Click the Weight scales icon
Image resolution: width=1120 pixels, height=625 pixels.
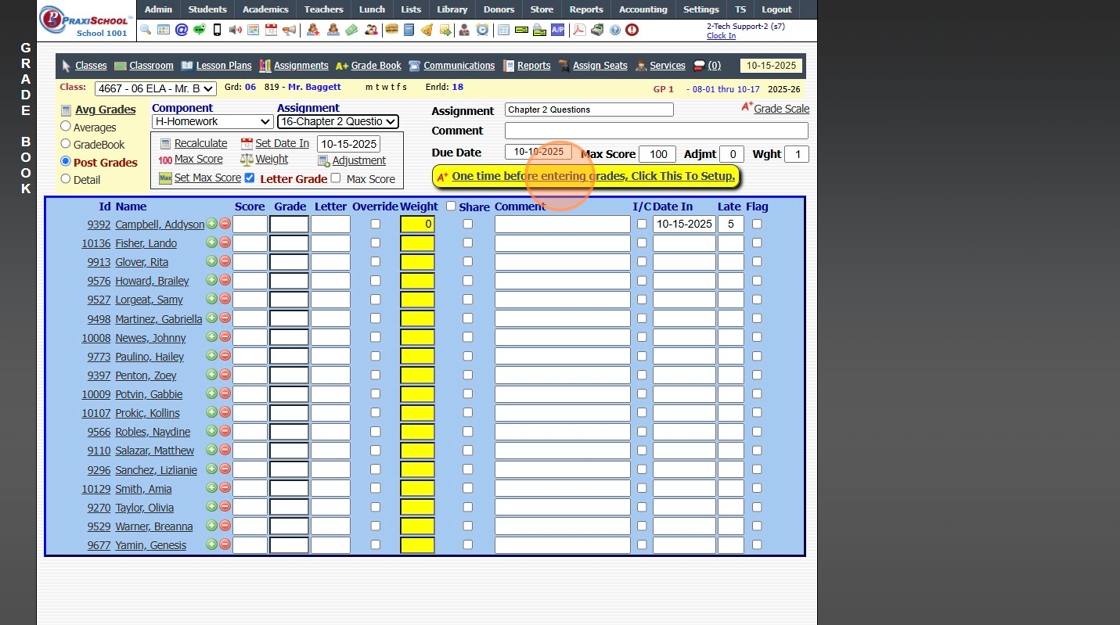coord(246,159)
